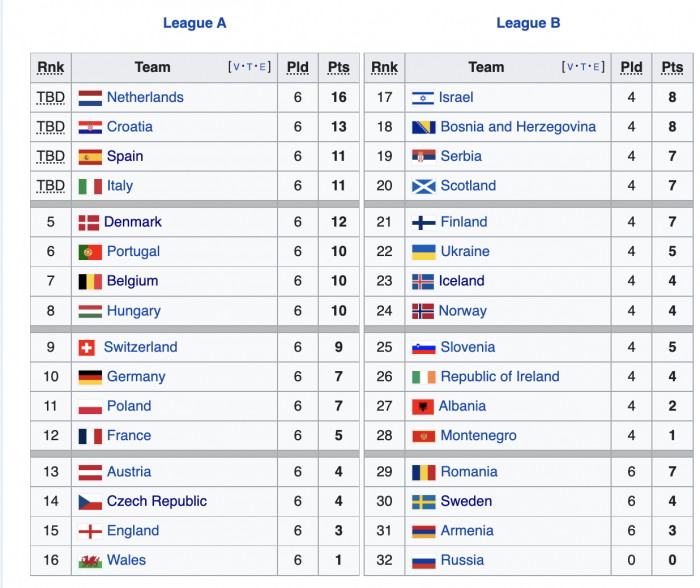Click the Switzerland flag icon
The height and width of the screenshot is (588, 700).
coord(87,348)
